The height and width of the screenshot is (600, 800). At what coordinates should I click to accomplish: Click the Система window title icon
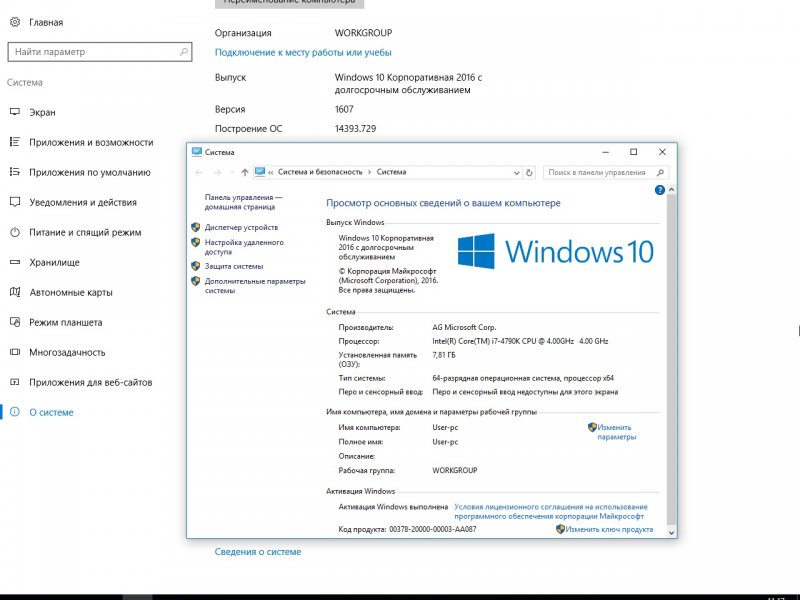pyautogui.click(x=196, y=152)
